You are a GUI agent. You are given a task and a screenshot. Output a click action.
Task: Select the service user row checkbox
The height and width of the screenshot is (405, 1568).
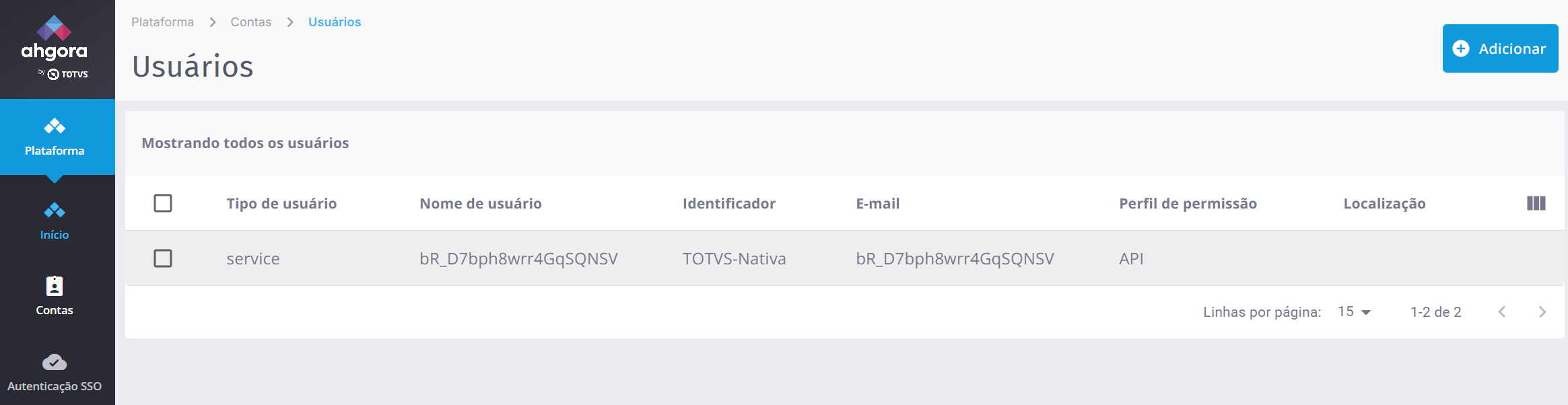pos(163,258)
